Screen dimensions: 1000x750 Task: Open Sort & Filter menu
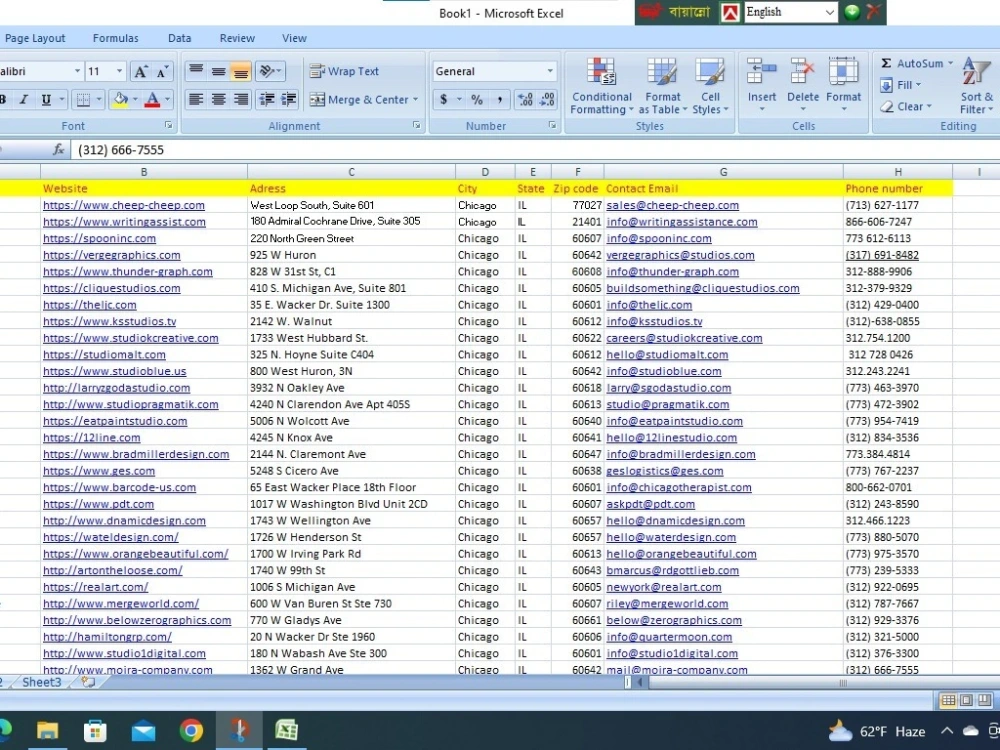[x=976, y=86]
